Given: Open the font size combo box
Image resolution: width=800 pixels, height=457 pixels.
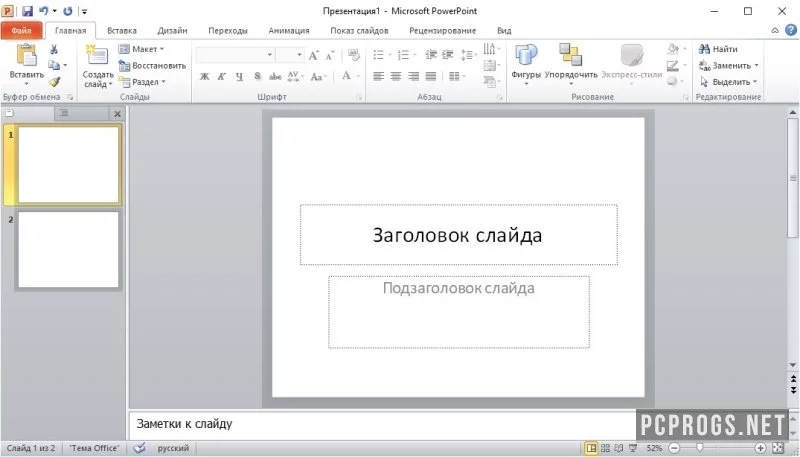Looking at the screenshot, I should tap(290, 55).
